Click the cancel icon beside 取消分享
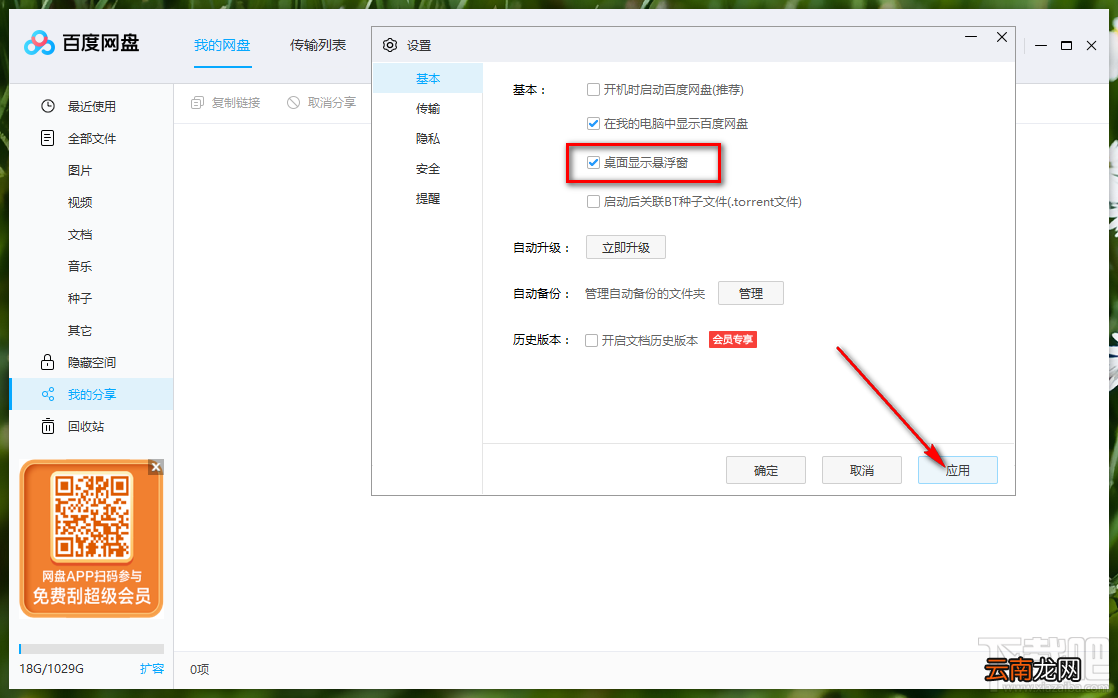Image resolution: width=1118 pixels, height=698 pixels. pos(293,103)
